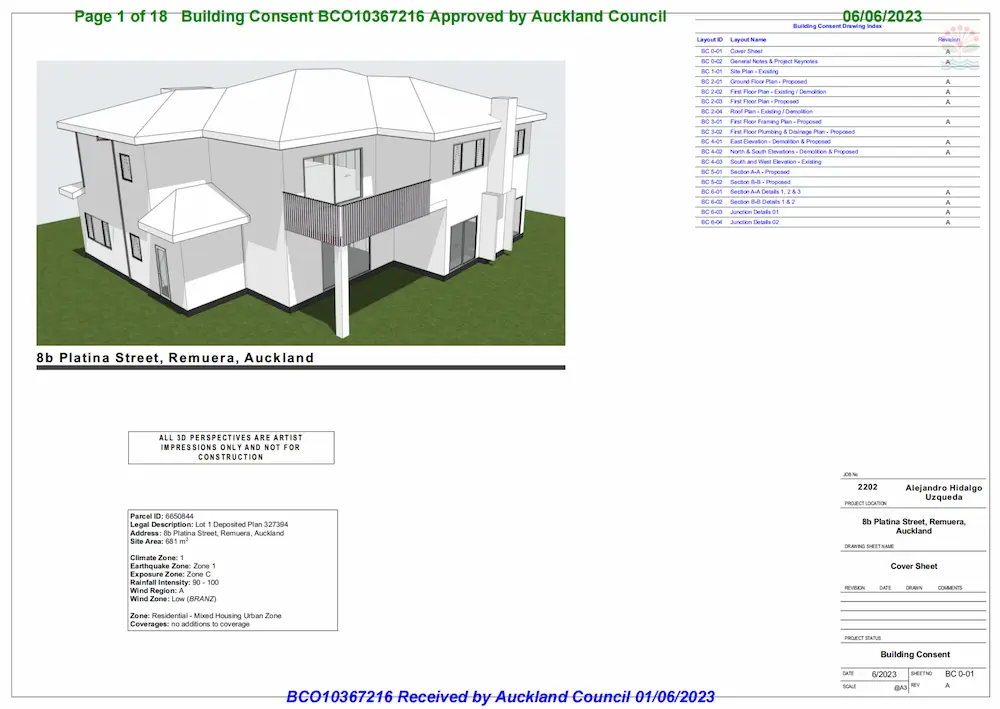The width and height of the screenshot is (1000, 709).
Task: Select 'First Floor Plan - Existing / Demolition' row
Action: (x=837, y=92)
